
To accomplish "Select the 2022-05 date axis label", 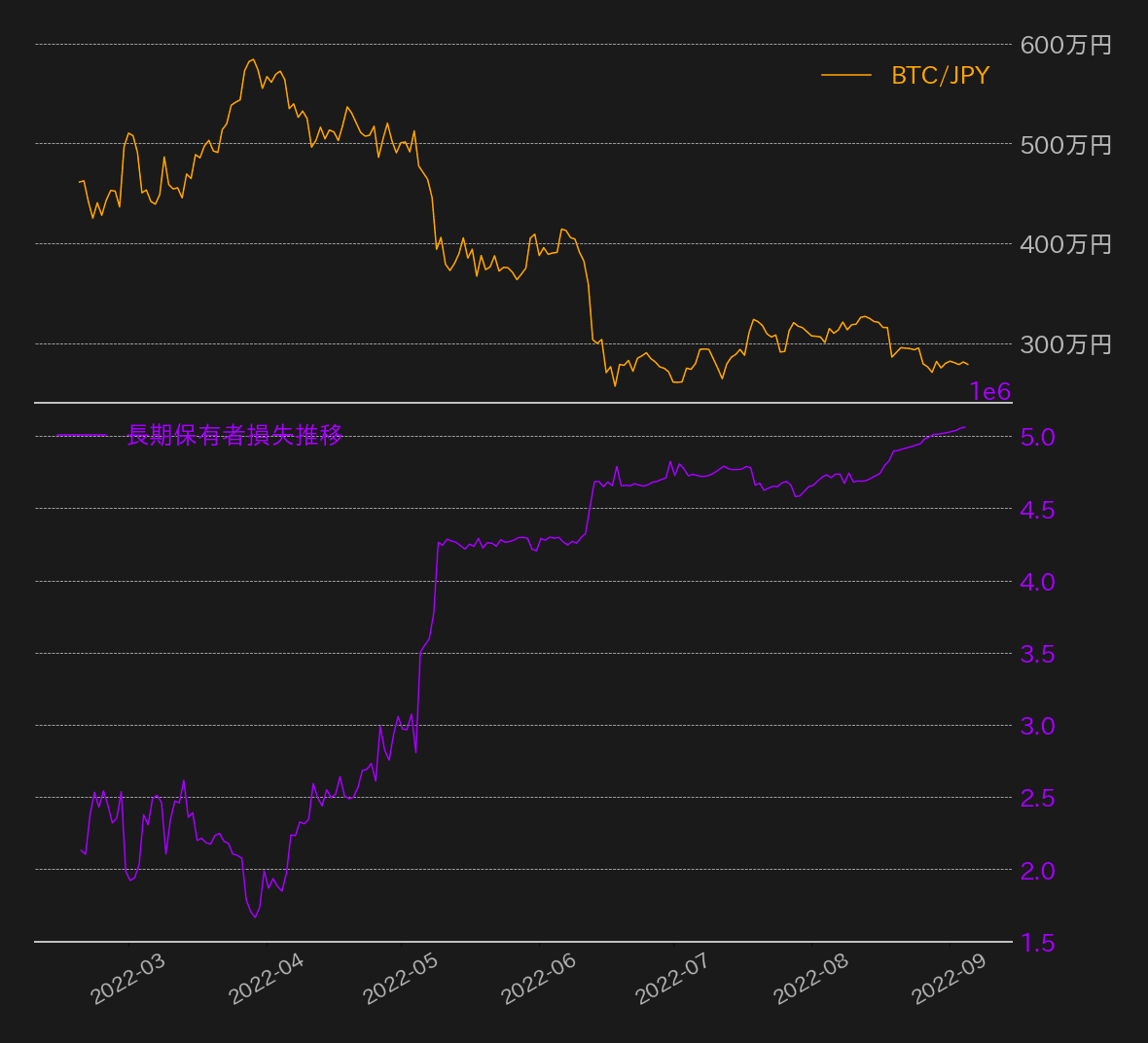I will point(401,979).
